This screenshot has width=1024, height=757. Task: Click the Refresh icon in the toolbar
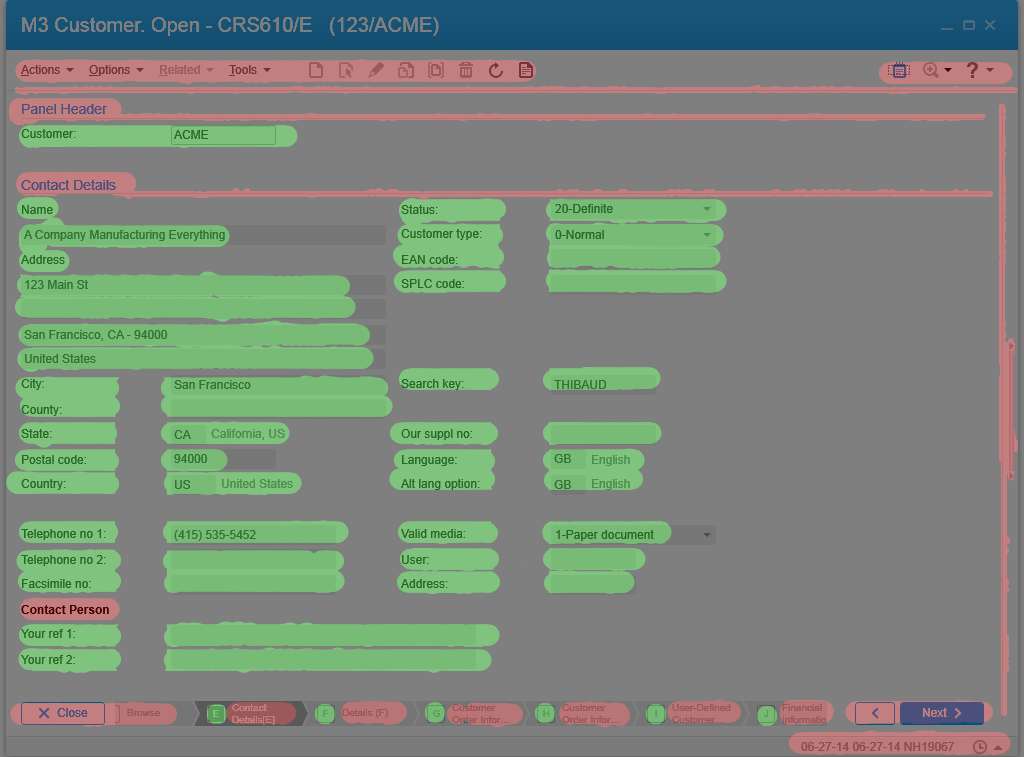point(495,70)
